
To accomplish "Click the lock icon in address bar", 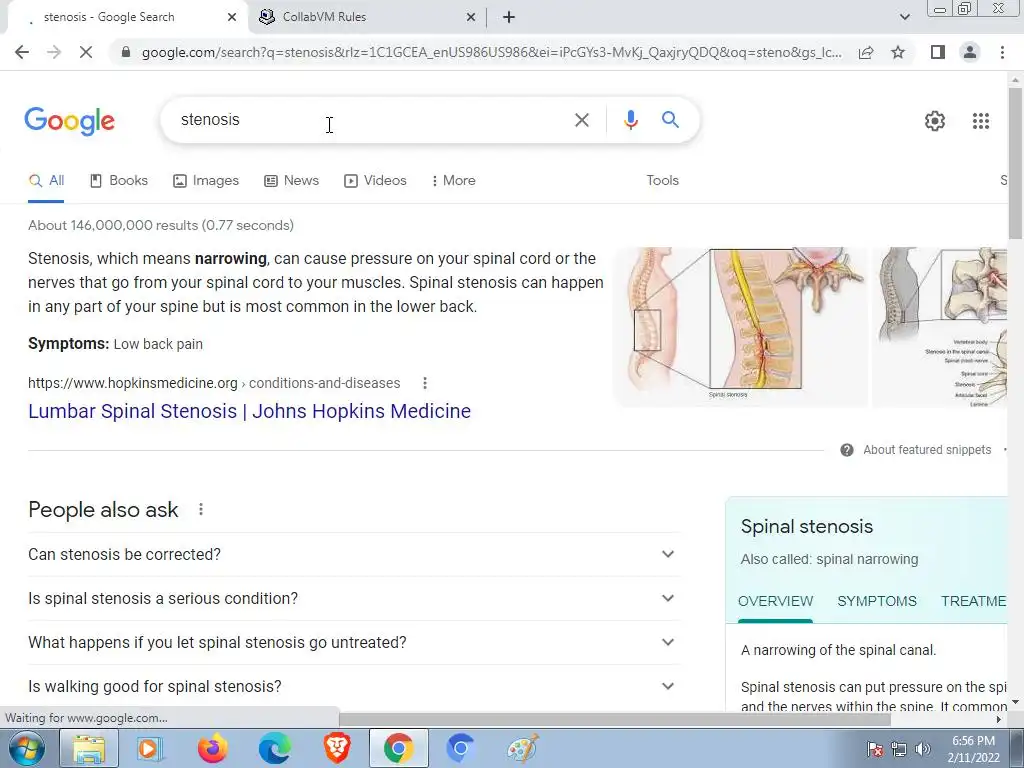I will (126, 52).
